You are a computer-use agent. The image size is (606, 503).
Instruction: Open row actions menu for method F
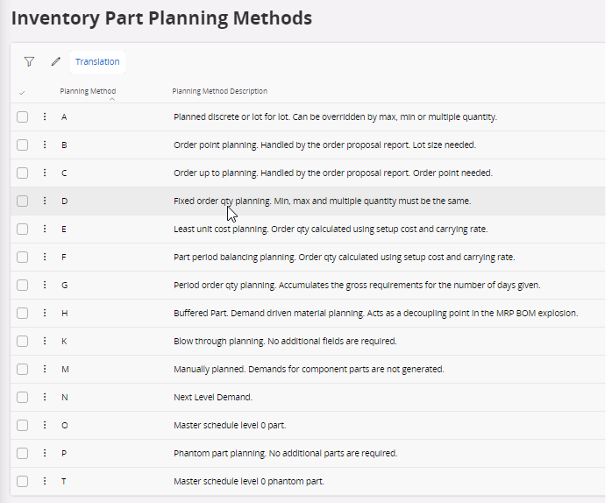click(45, 257)
